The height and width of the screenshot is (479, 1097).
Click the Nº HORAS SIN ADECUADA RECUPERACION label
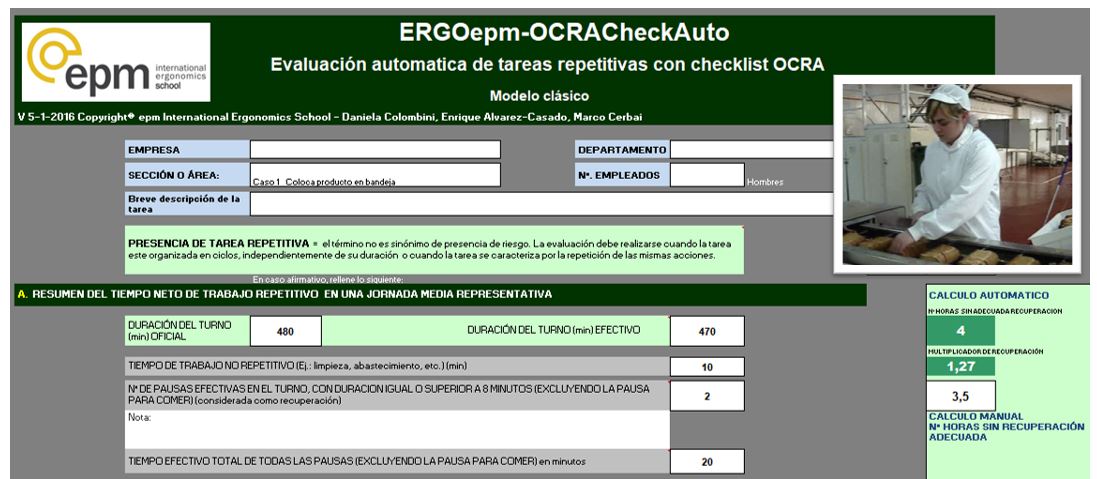pyautogui.click(x=995, y=310)
